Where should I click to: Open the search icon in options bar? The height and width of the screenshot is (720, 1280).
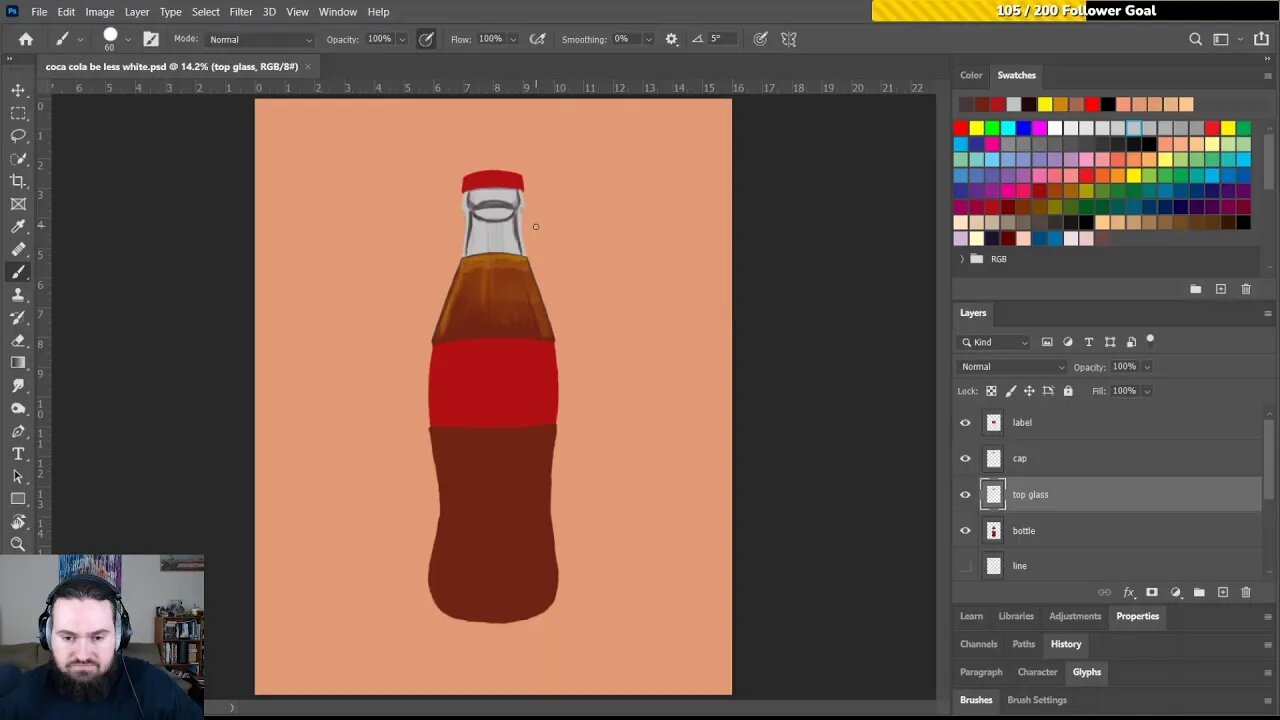point(1195,39)
